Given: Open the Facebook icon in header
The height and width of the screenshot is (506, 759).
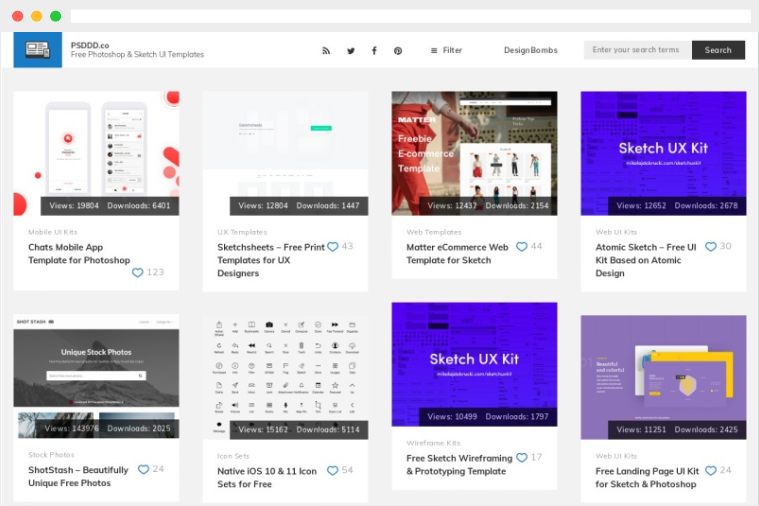Looking at the screenshot, I should [374, 50].
